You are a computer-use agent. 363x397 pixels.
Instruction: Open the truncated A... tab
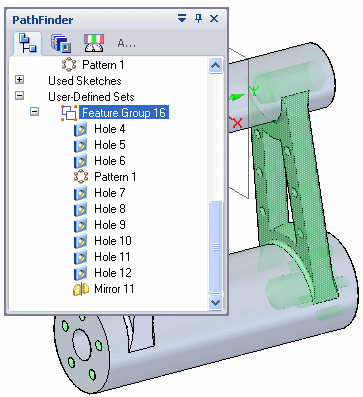point(127,43)
